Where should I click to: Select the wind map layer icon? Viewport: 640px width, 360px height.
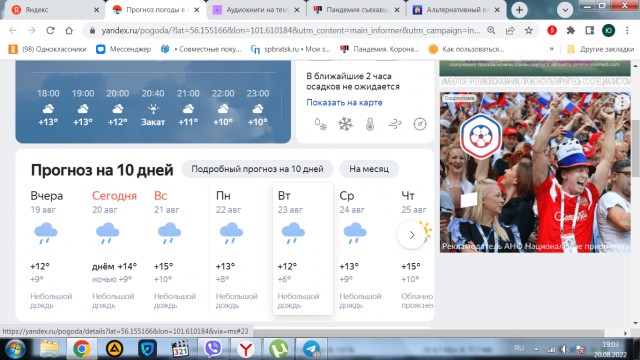pos(395,124)
